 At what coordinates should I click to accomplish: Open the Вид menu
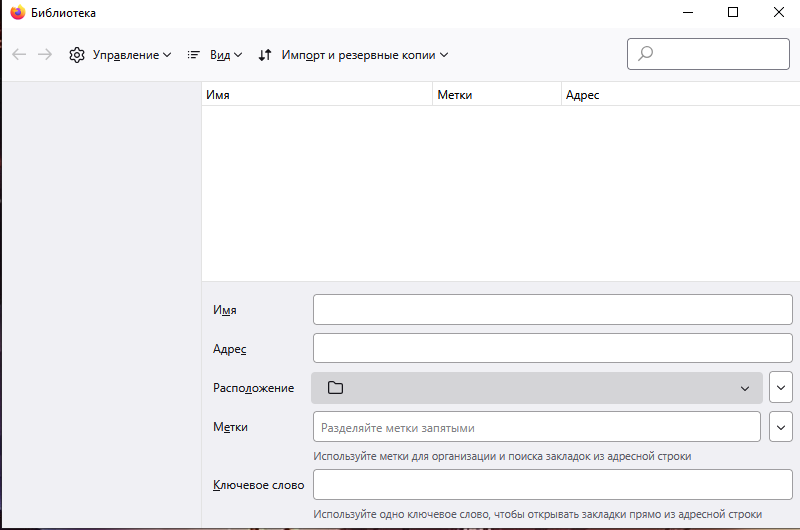(215, 55)
